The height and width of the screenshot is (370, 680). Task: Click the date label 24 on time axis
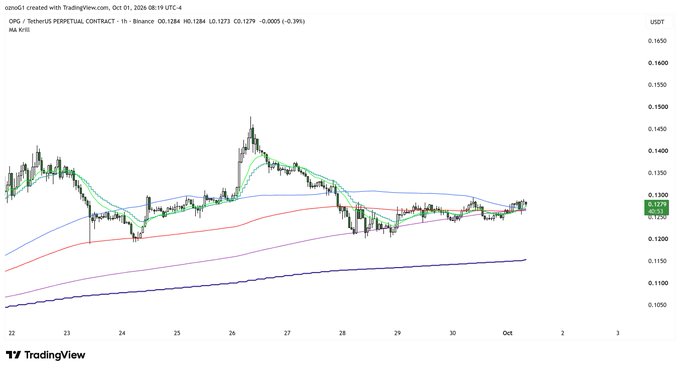[x=122, y=333]
